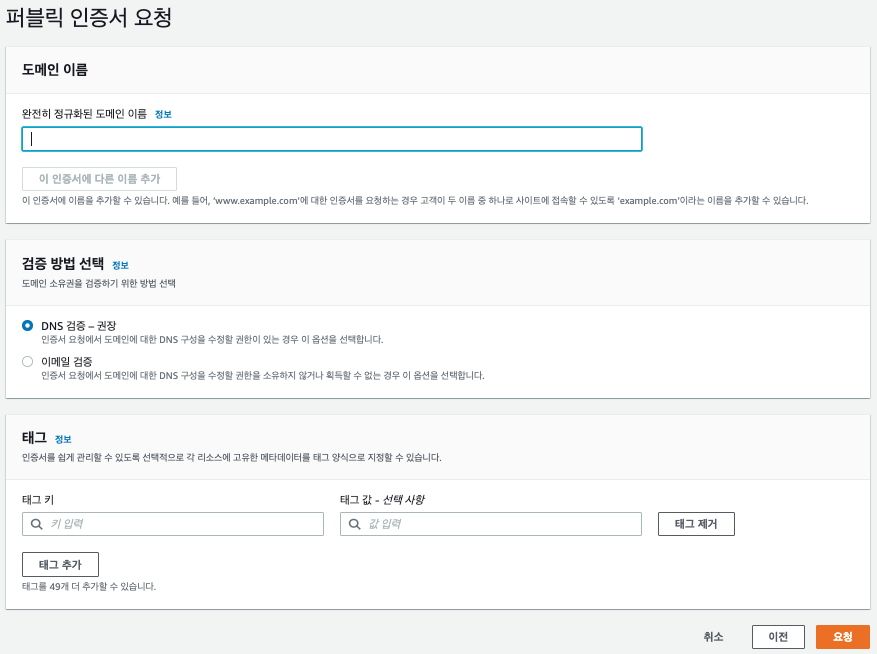The width and height of the screenshot is (877, 654).
Task: Click the 도메인 소유권을 검증하기 위한 방법 선택 text
Action: click(x=98, y=283)
